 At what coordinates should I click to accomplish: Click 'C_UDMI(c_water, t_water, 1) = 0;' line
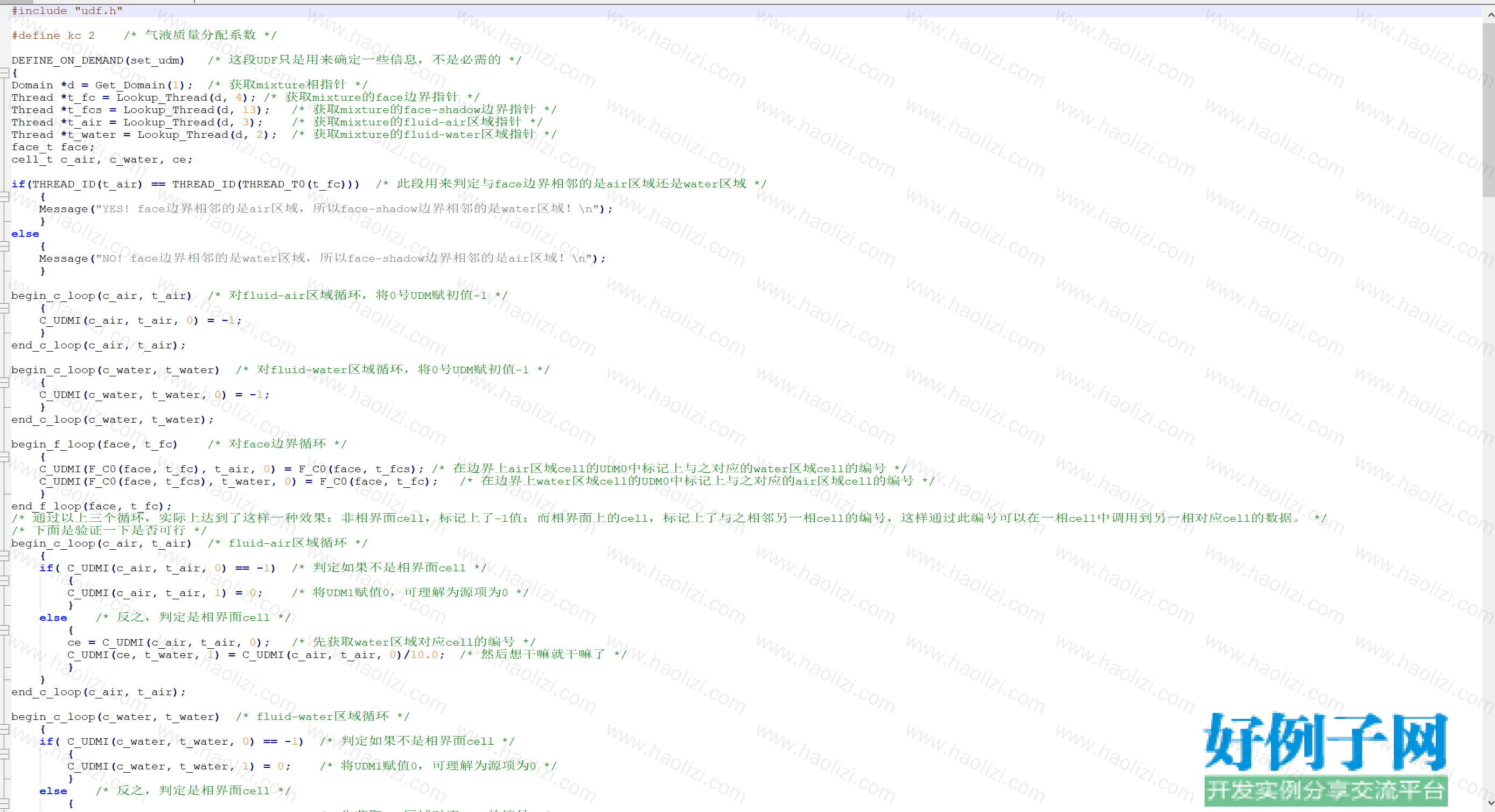[x=179, y=766]
